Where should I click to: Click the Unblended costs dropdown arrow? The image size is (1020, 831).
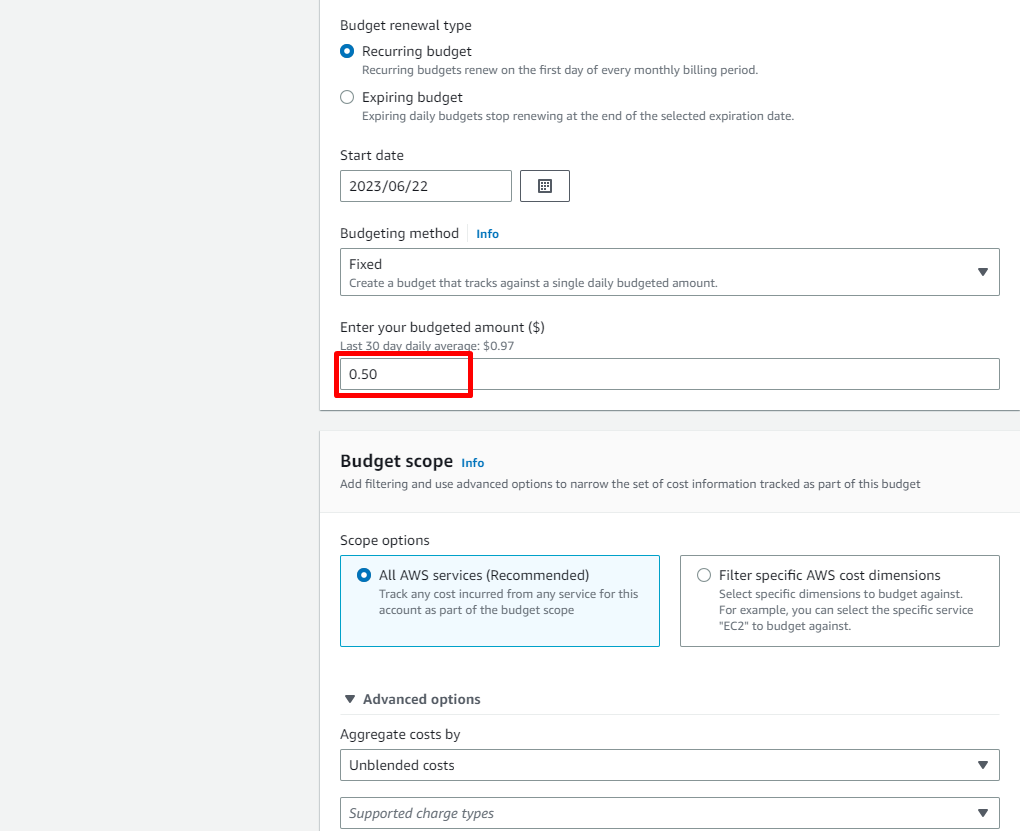[x=982, y=765]
